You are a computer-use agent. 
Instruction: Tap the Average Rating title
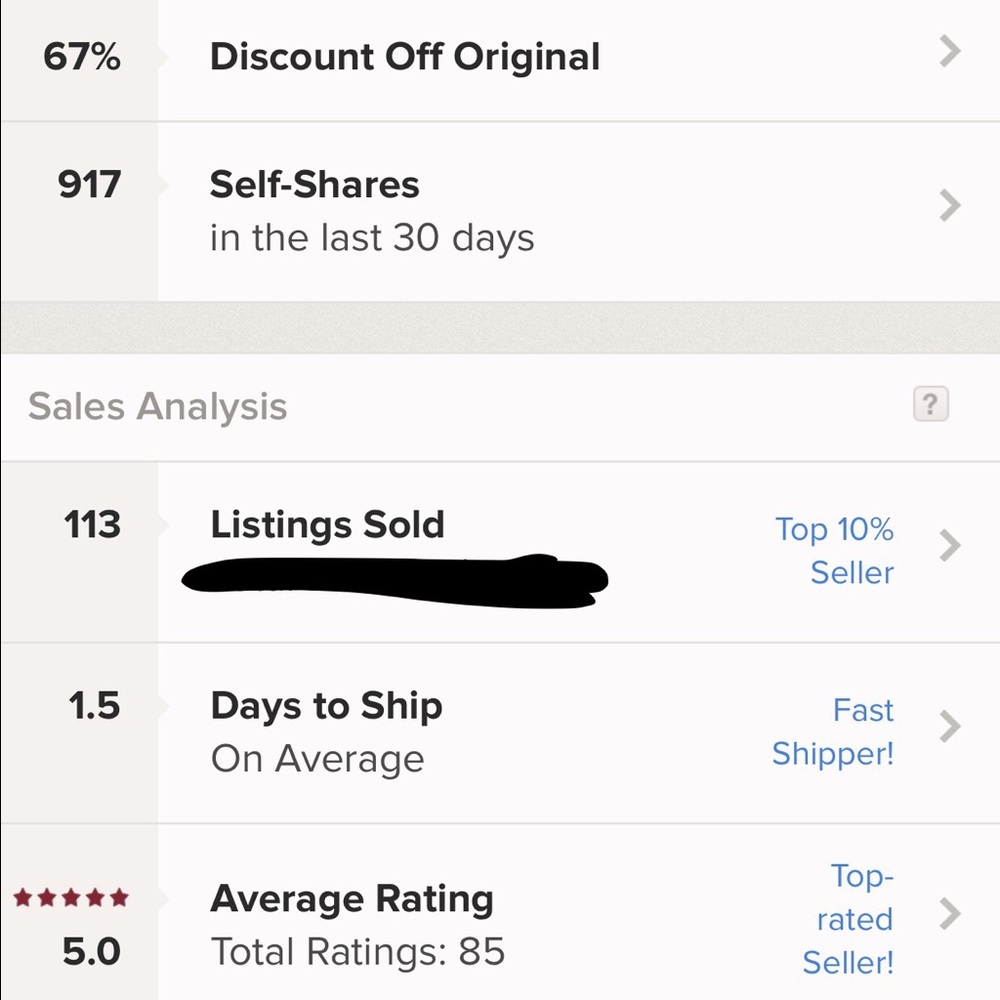[x=351, y=899]
